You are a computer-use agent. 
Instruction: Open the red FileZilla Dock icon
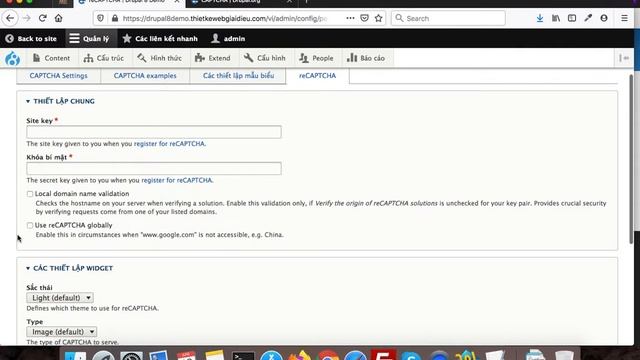coord(383,355)
